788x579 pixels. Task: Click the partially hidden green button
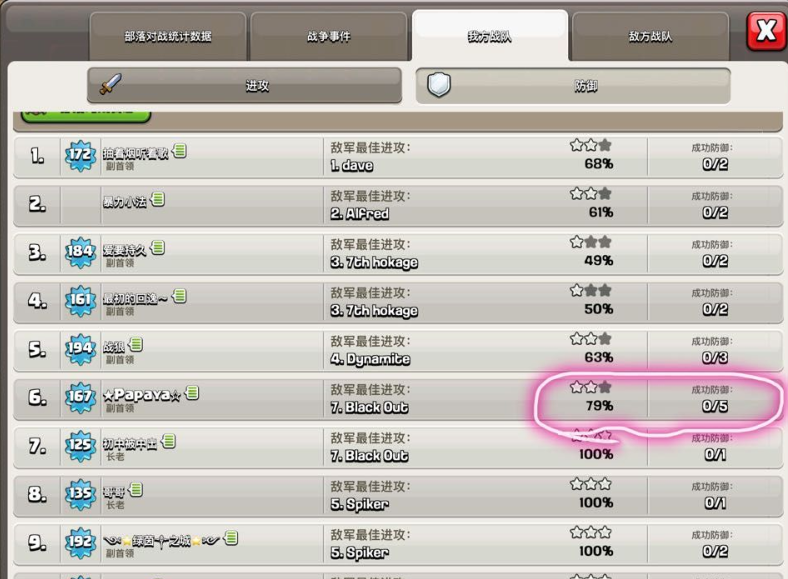[86, 116]
